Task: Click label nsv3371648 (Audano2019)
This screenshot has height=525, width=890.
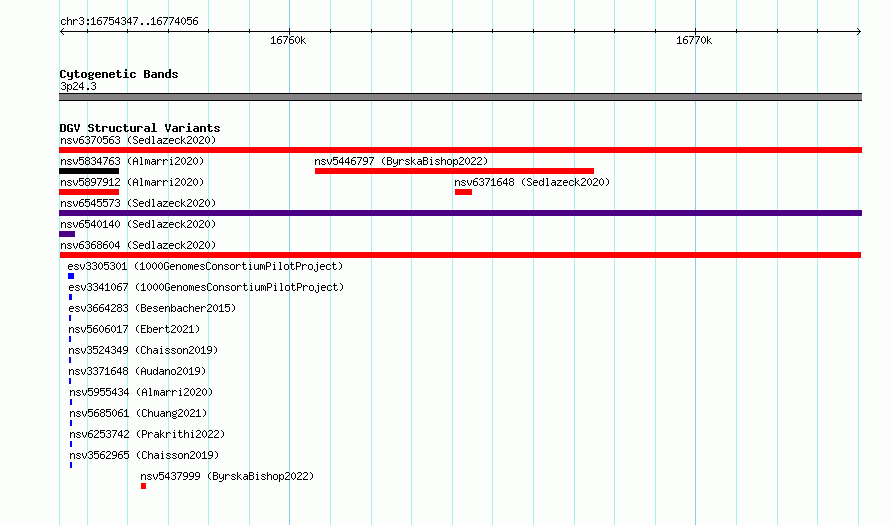Action: [x=137, y=371]
